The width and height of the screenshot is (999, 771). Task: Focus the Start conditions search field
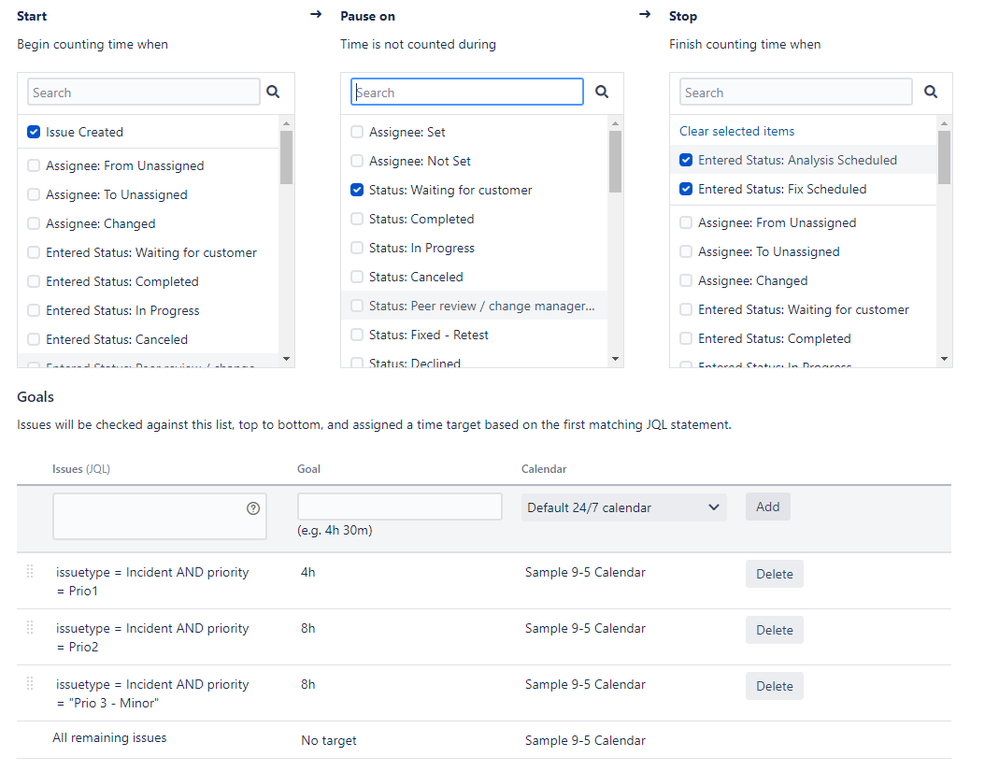point(143,92)
